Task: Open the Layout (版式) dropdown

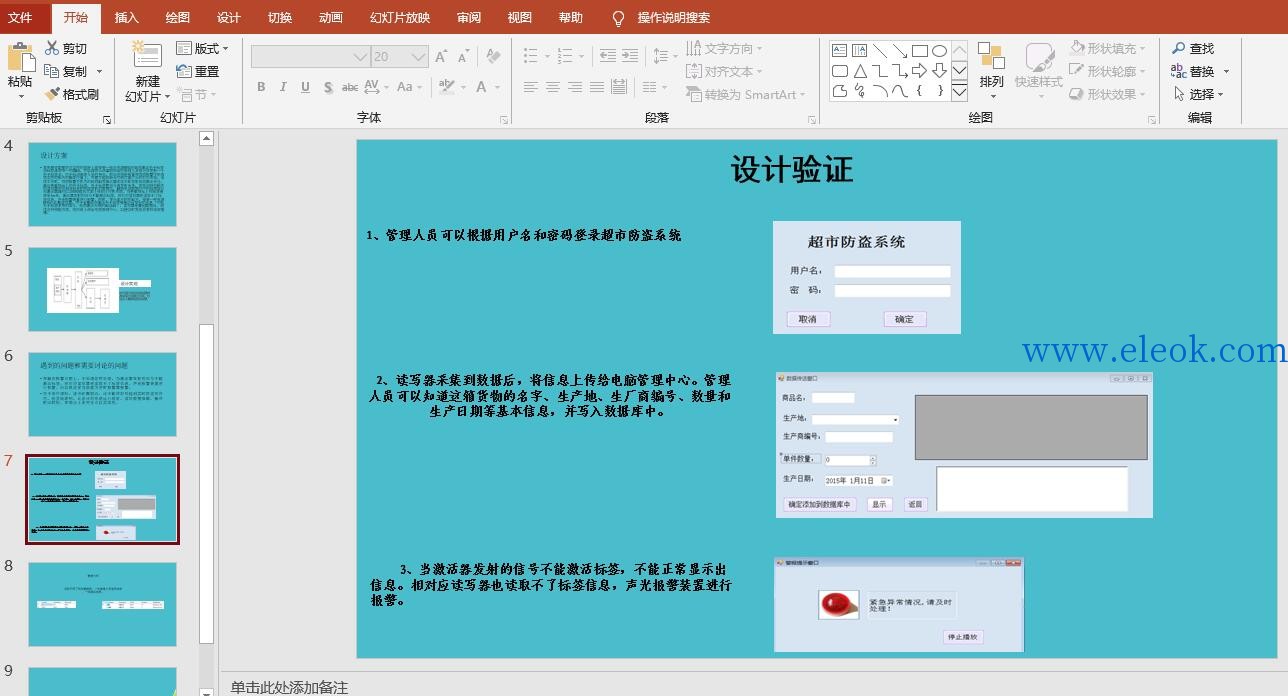Action: (x=203, y=48)
